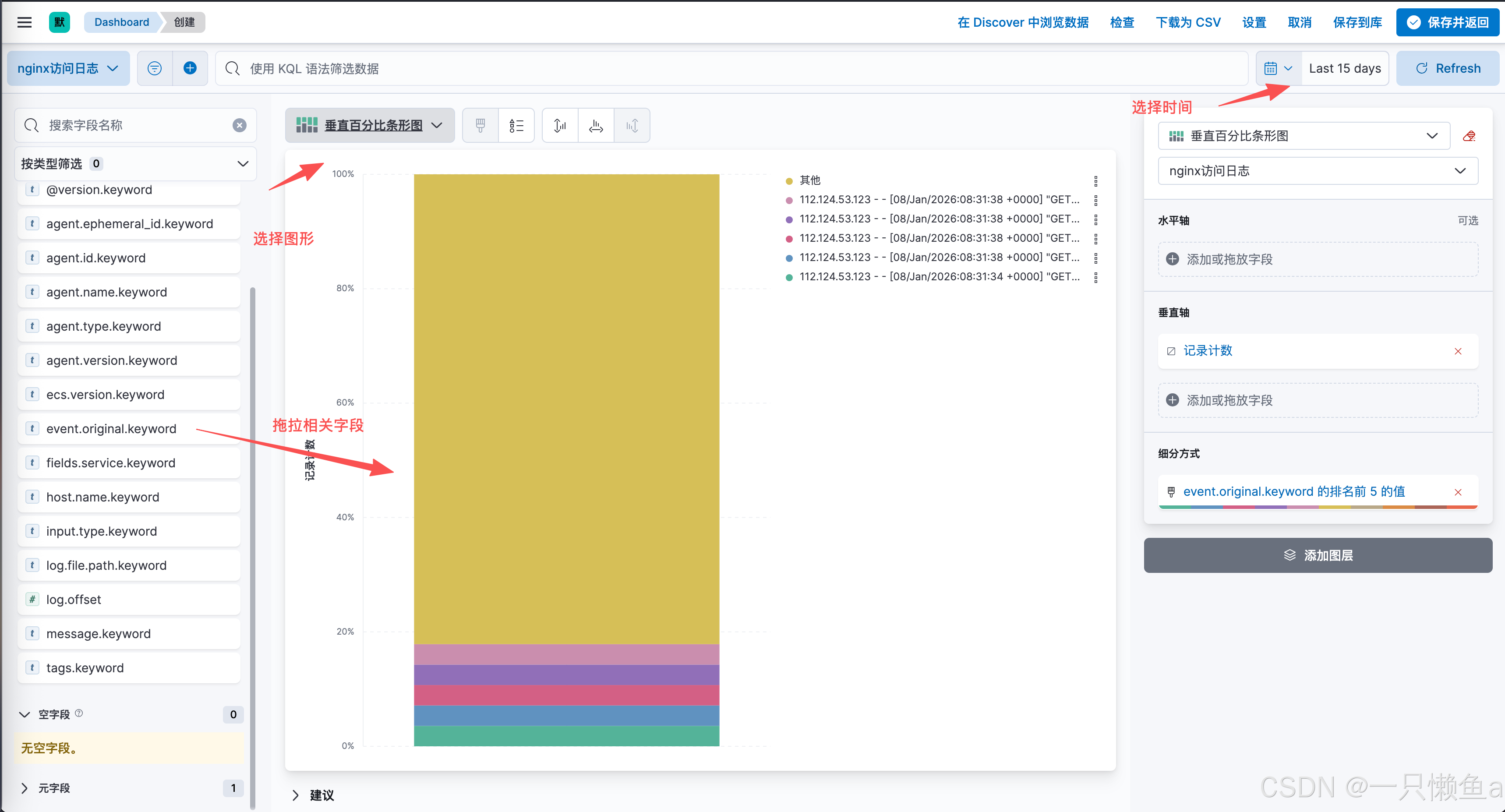The image size is (1505, 812).
Task: Expand the 元字段 section
Action: [x=25, y=788]
